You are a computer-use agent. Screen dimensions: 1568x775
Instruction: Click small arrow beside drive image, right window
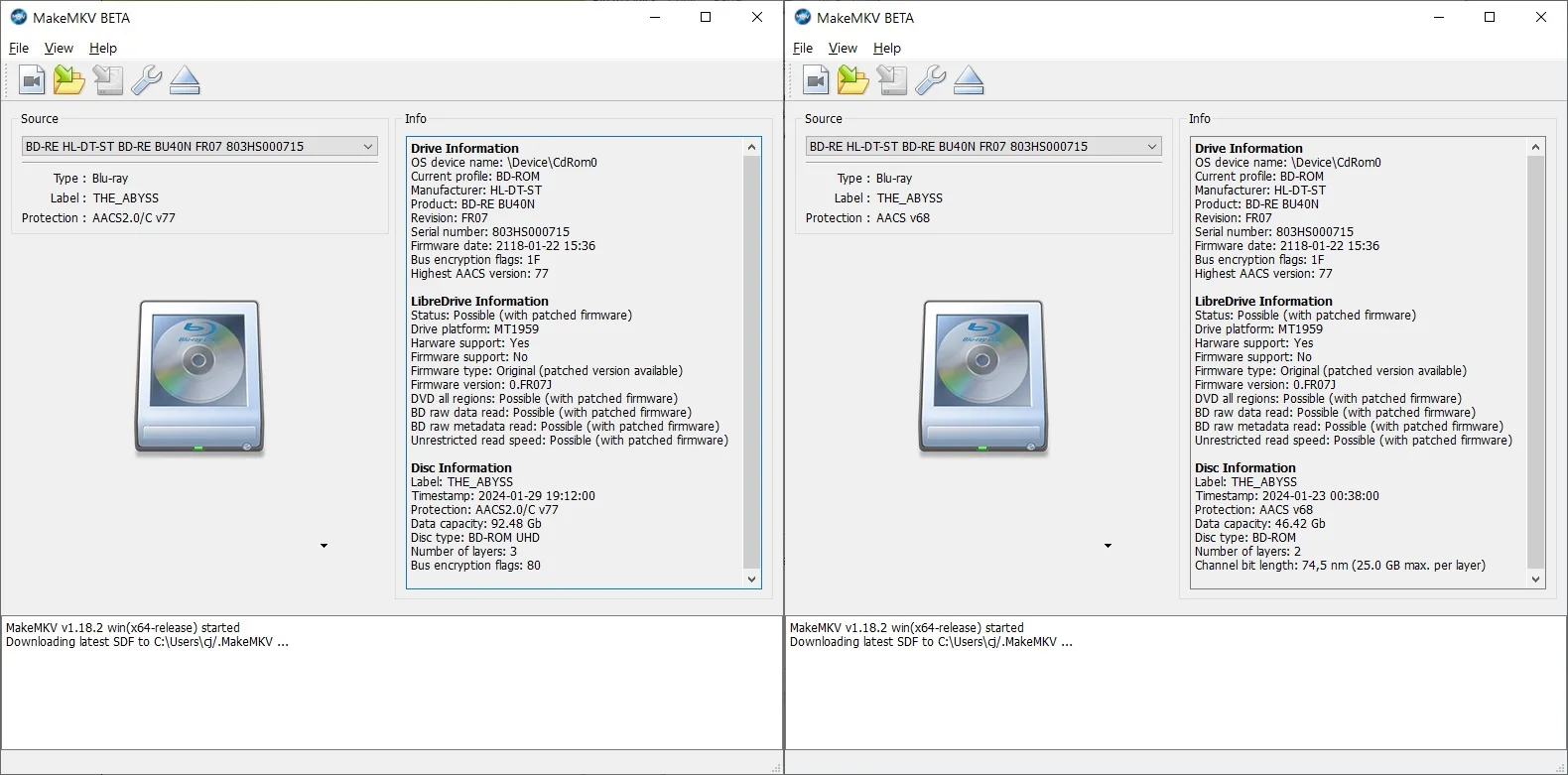click(1108, 546)
